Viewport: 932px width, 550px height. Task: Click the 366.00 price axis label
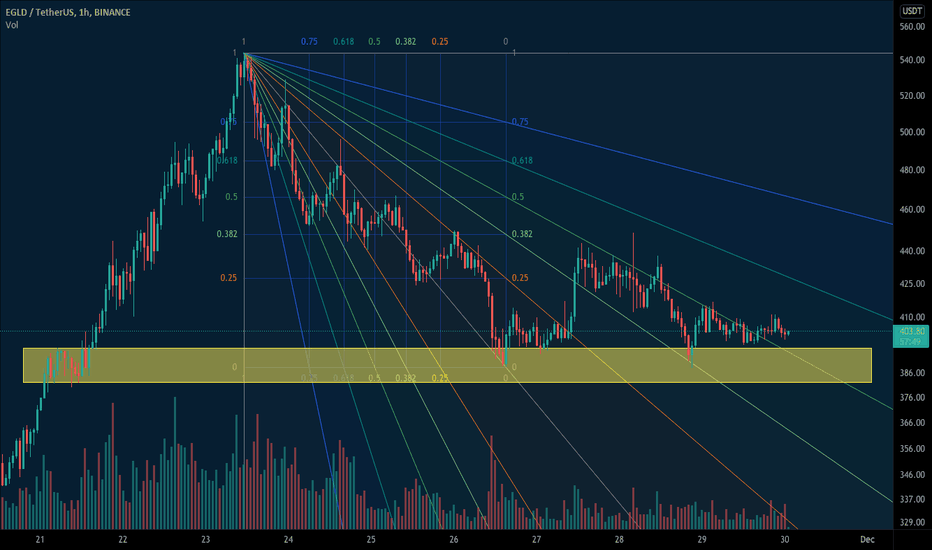click(x=912, y=423)
